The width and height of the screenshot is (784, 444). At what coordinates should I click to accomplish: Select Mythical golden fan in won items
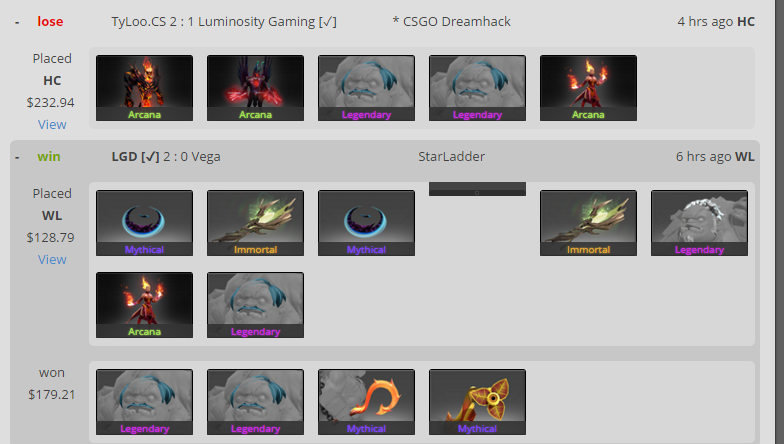[478, 402]
